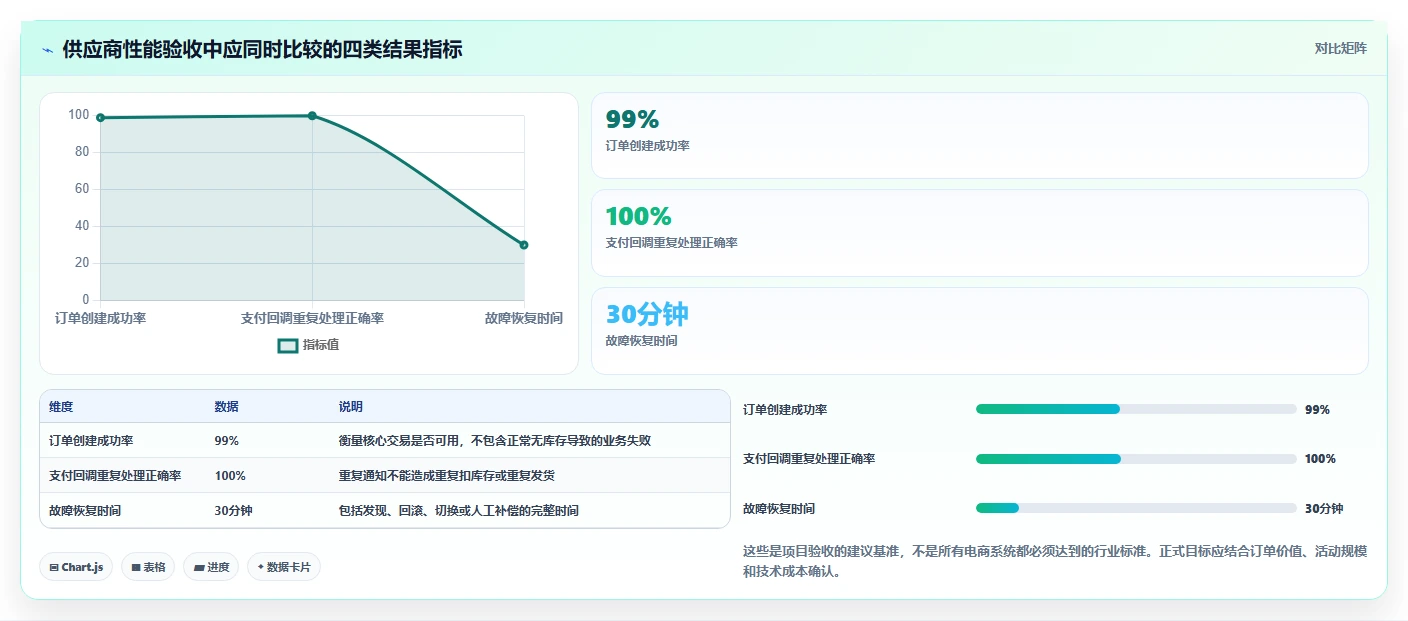This screenshot has width=1408, height=621.
Task: Click the 99% data cell in table
Action: point(226,441)
